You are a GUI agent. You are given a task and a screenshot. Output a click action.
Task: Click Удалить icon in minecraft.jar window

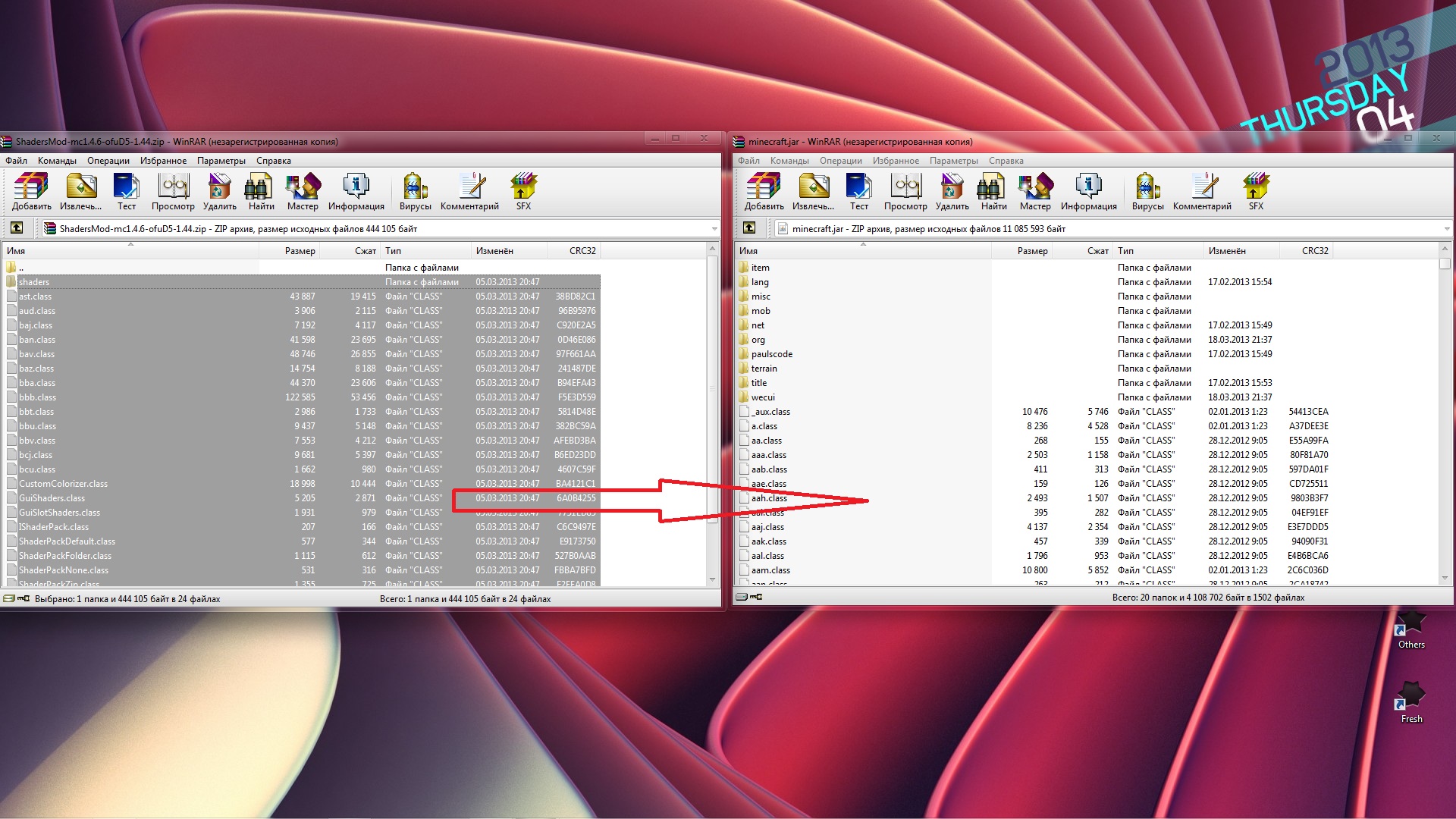coord(952,191)
